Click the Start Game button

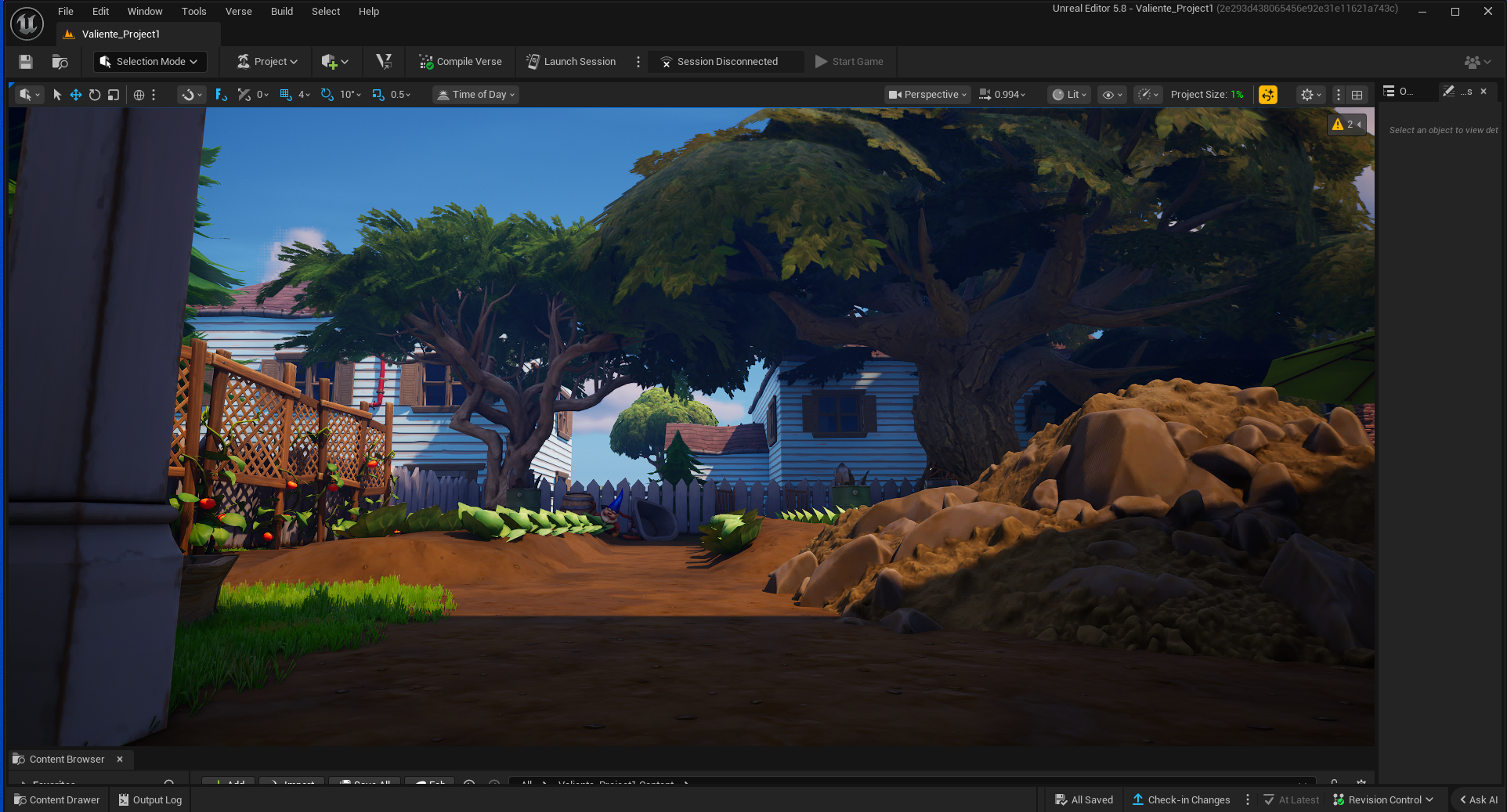[x=849, y=62]
